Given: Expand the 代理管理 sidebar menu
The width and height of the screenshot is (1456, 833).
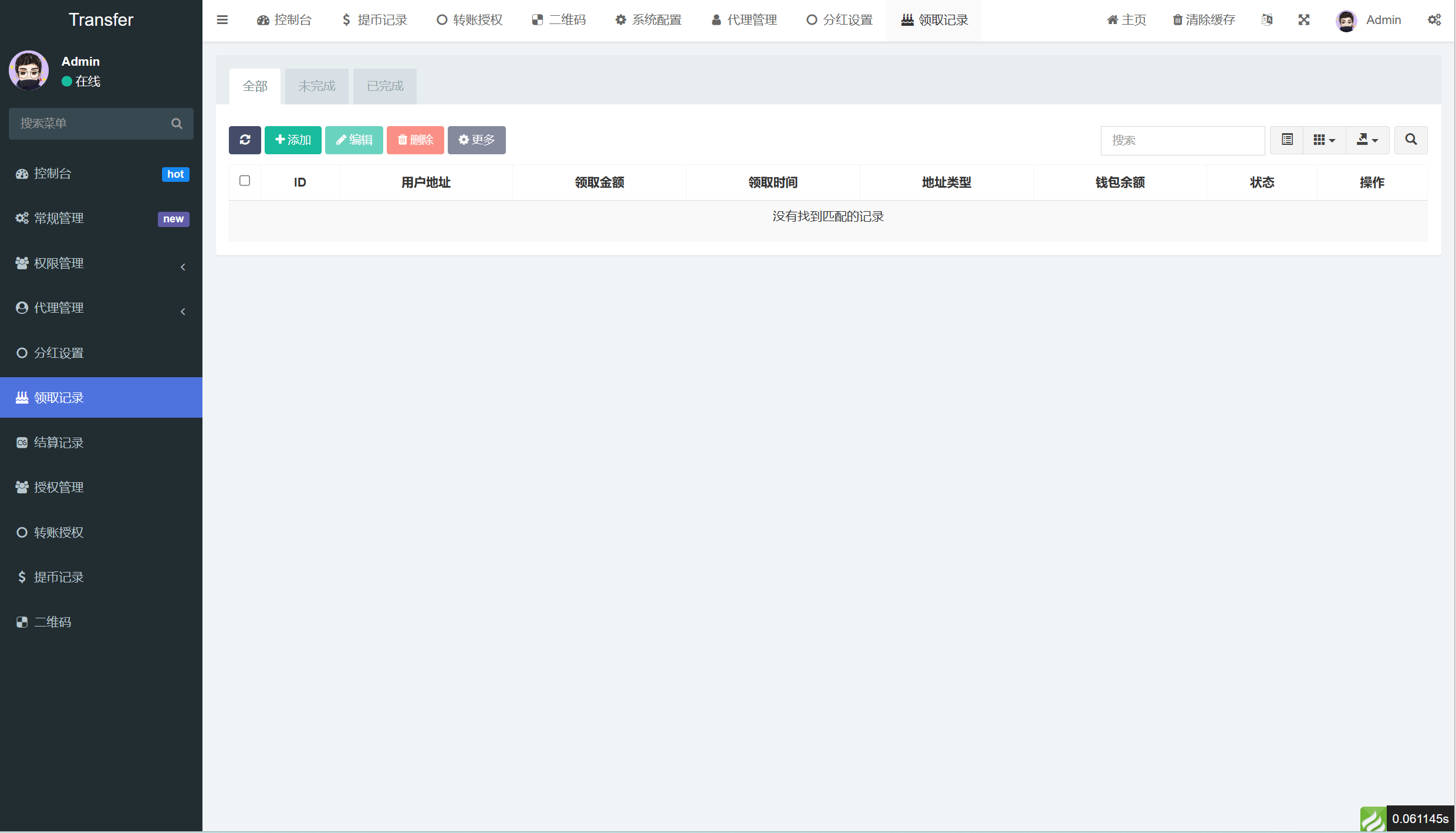Looking at the screenshot, I should coord(101,308).
